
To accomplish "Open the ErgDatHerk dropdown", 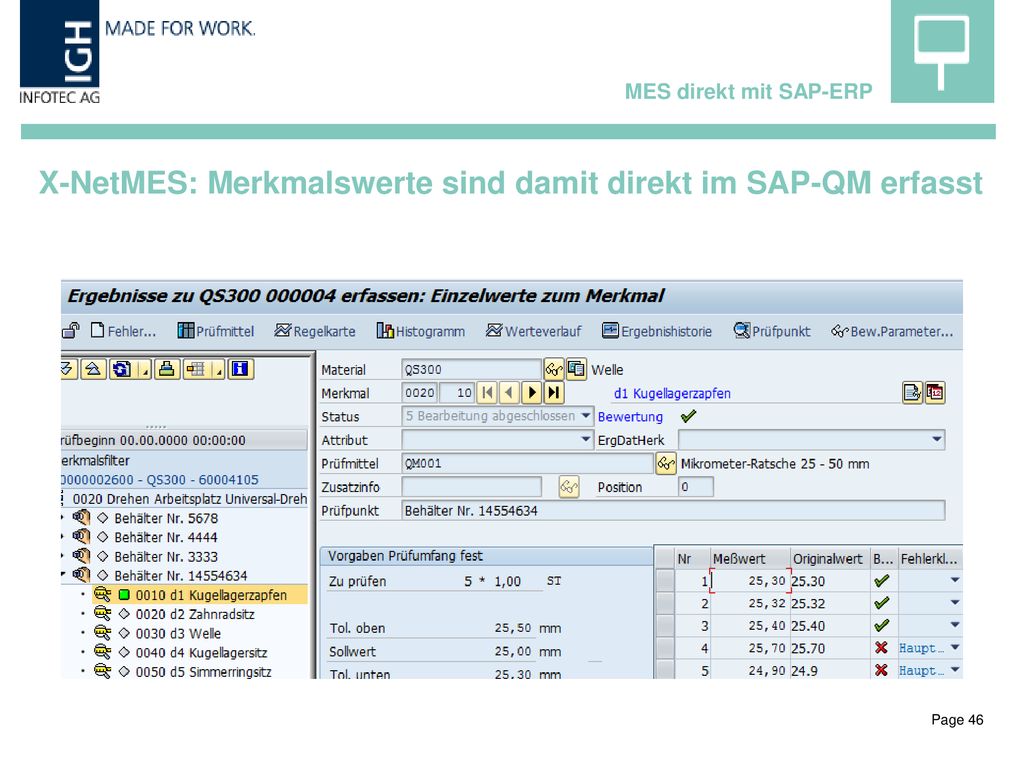I will click(937, 440).
